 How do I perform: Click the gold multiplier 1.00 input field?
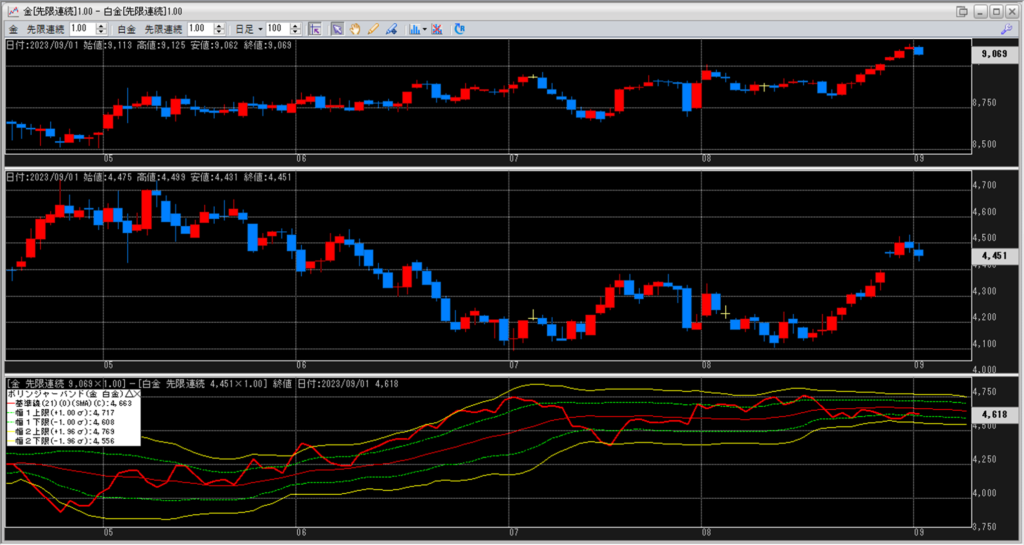[80, 29]
